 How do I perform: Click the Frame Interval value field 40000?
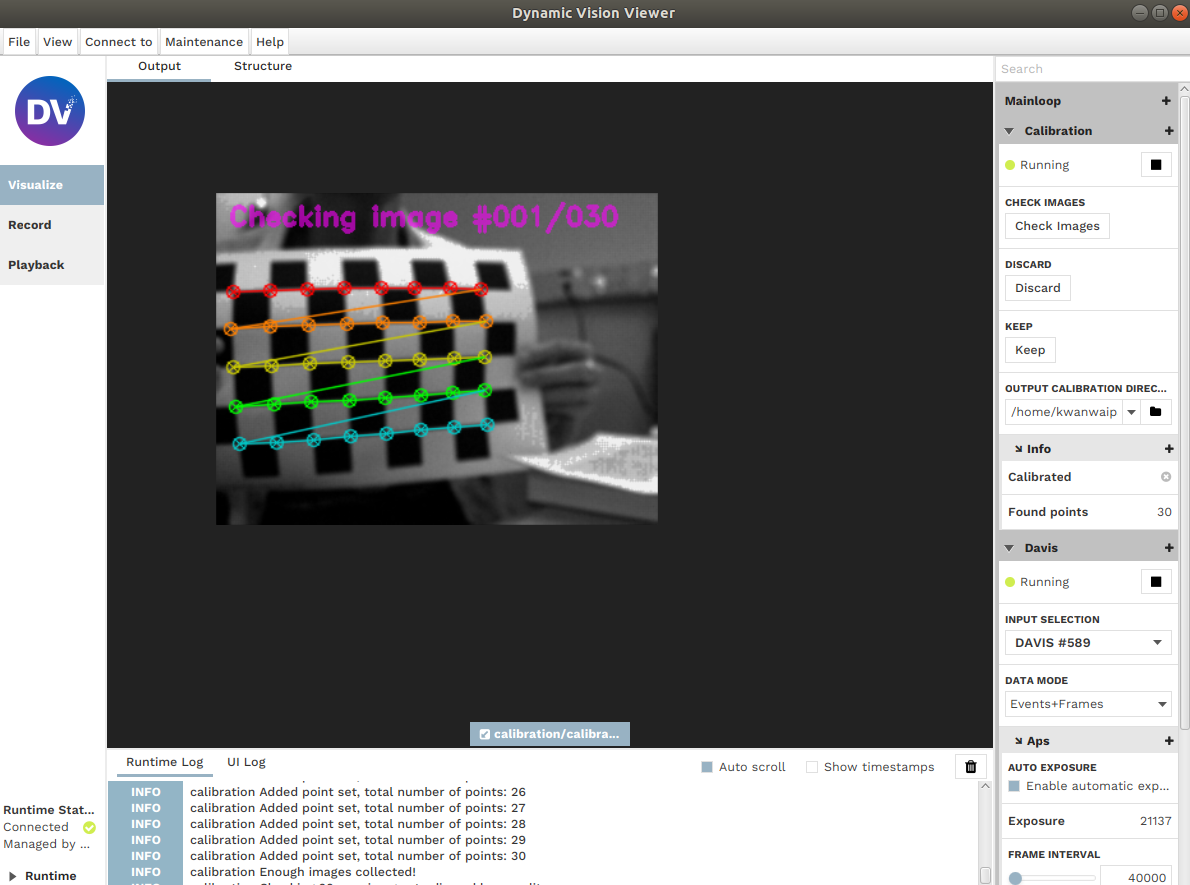[1135, 877]
